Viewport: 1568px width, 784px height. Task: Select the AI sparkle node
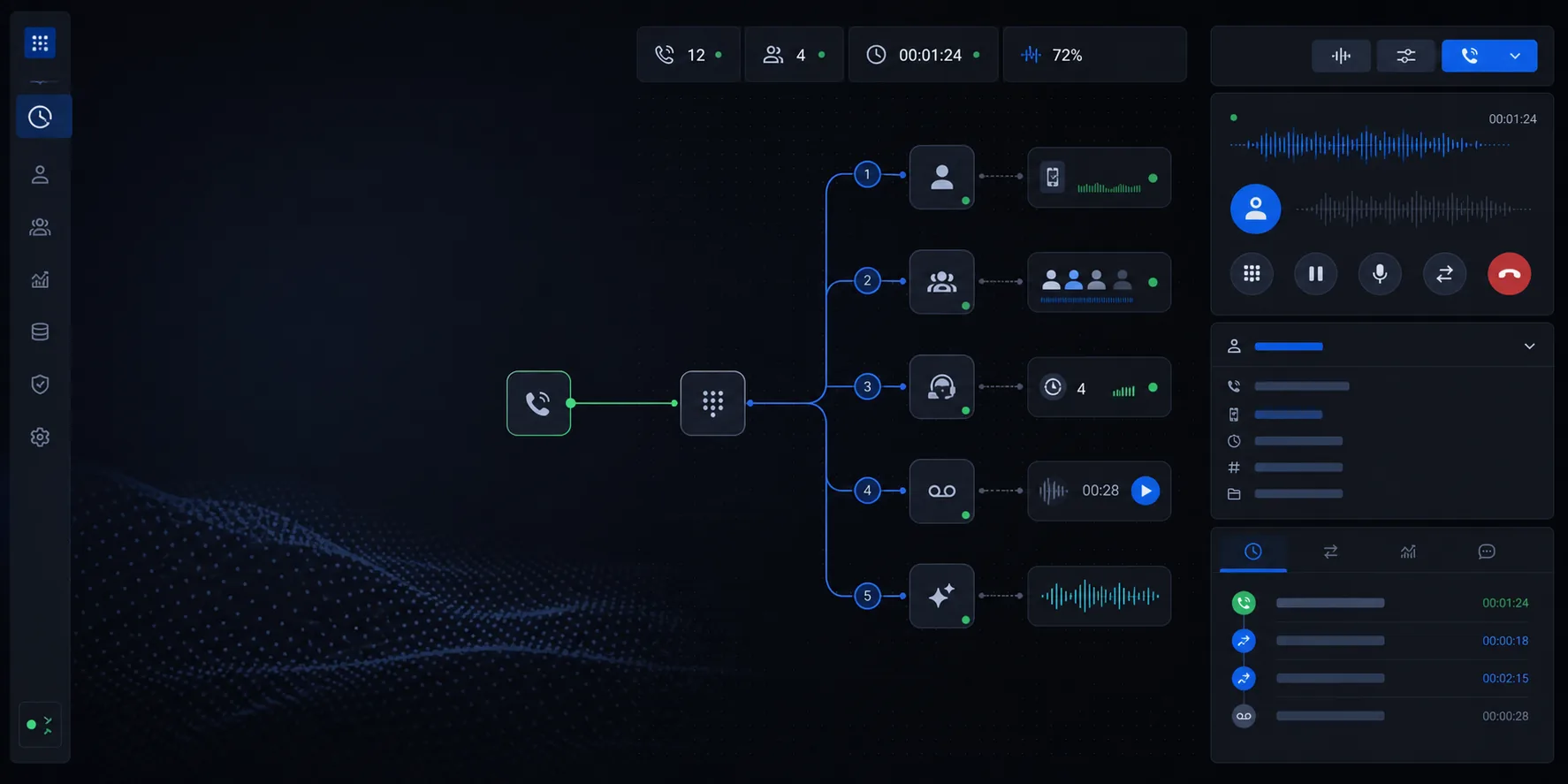click(941, 596)
